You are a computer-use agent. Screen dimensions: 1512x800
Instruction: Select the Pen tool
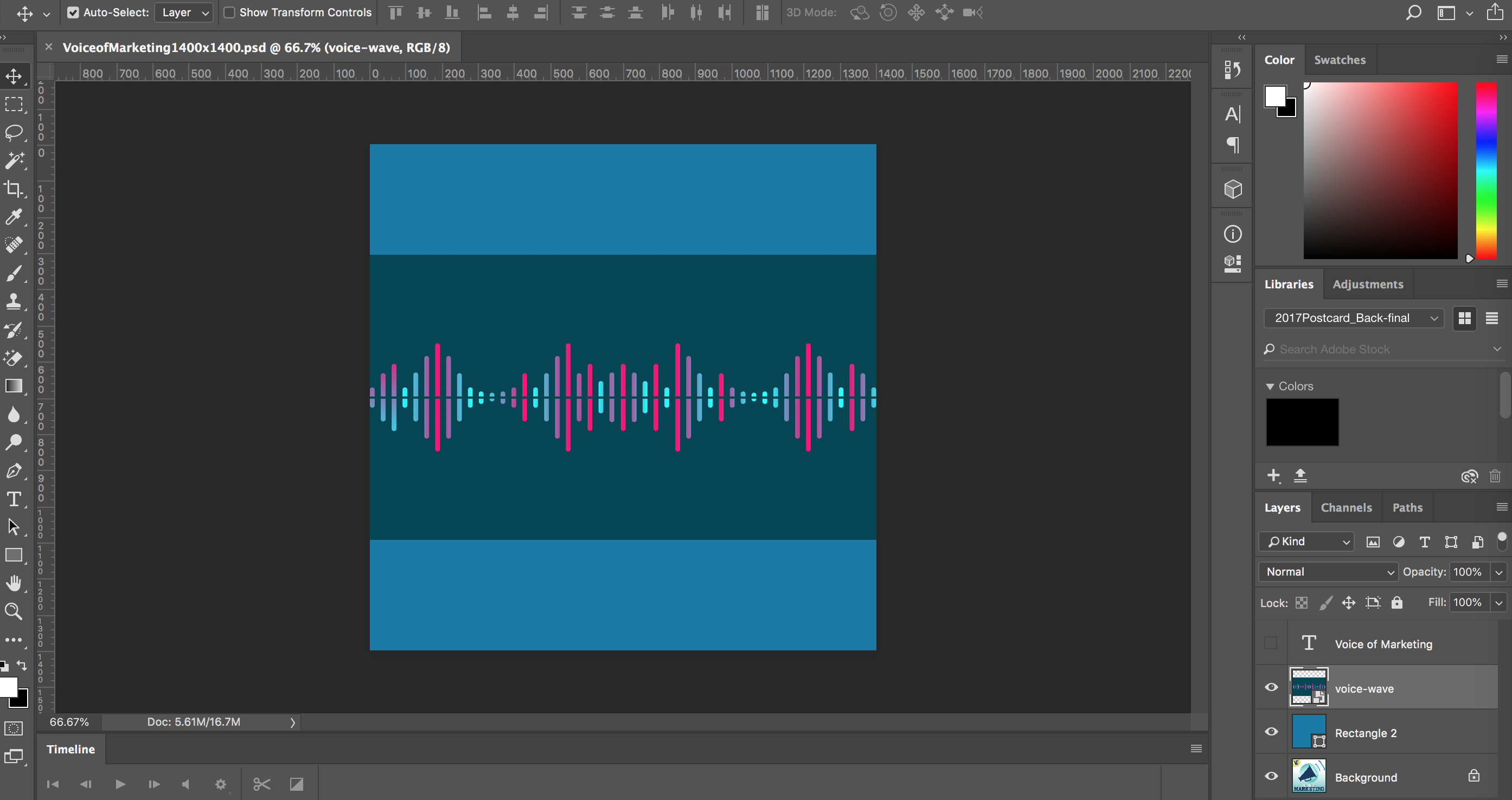tap(14, 471)
